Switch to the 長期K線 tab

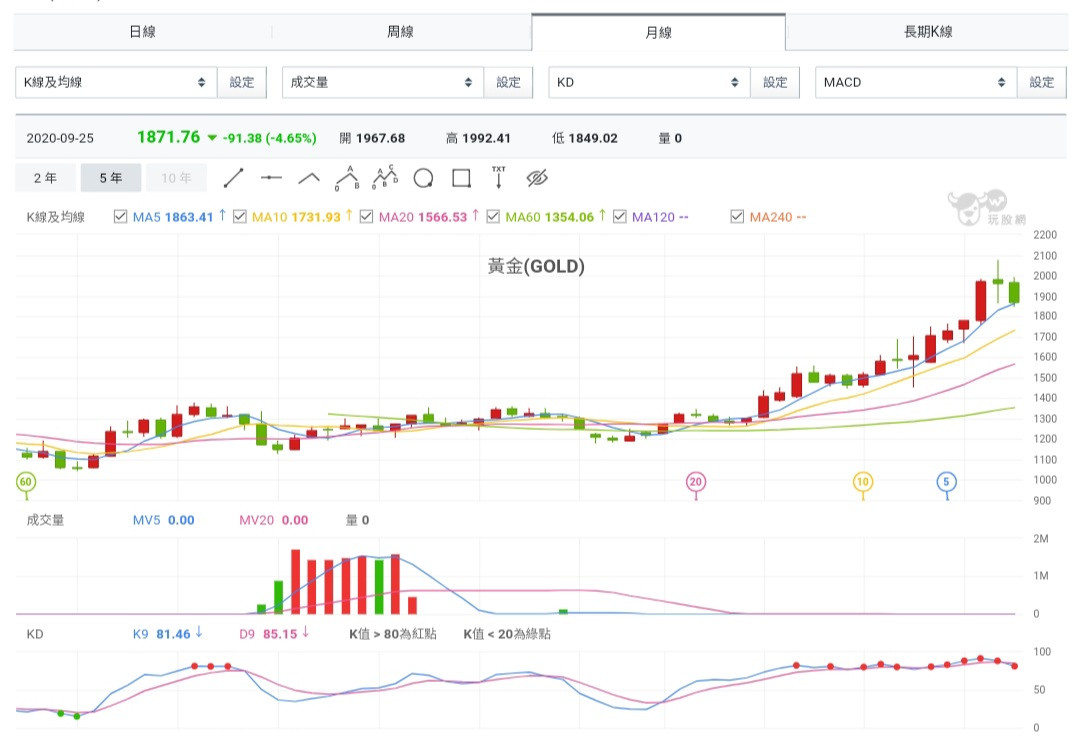pos(927,32)
